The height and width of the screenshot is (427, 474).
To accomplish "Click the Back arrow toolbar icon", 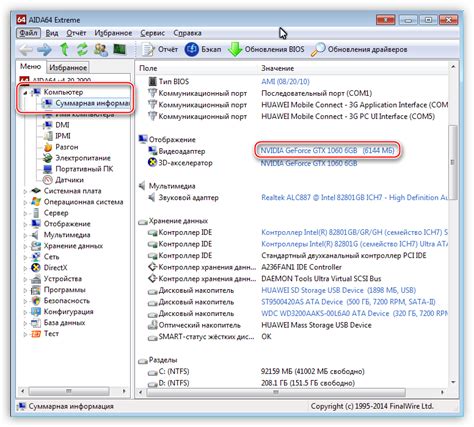I will (x=26, y=50).
